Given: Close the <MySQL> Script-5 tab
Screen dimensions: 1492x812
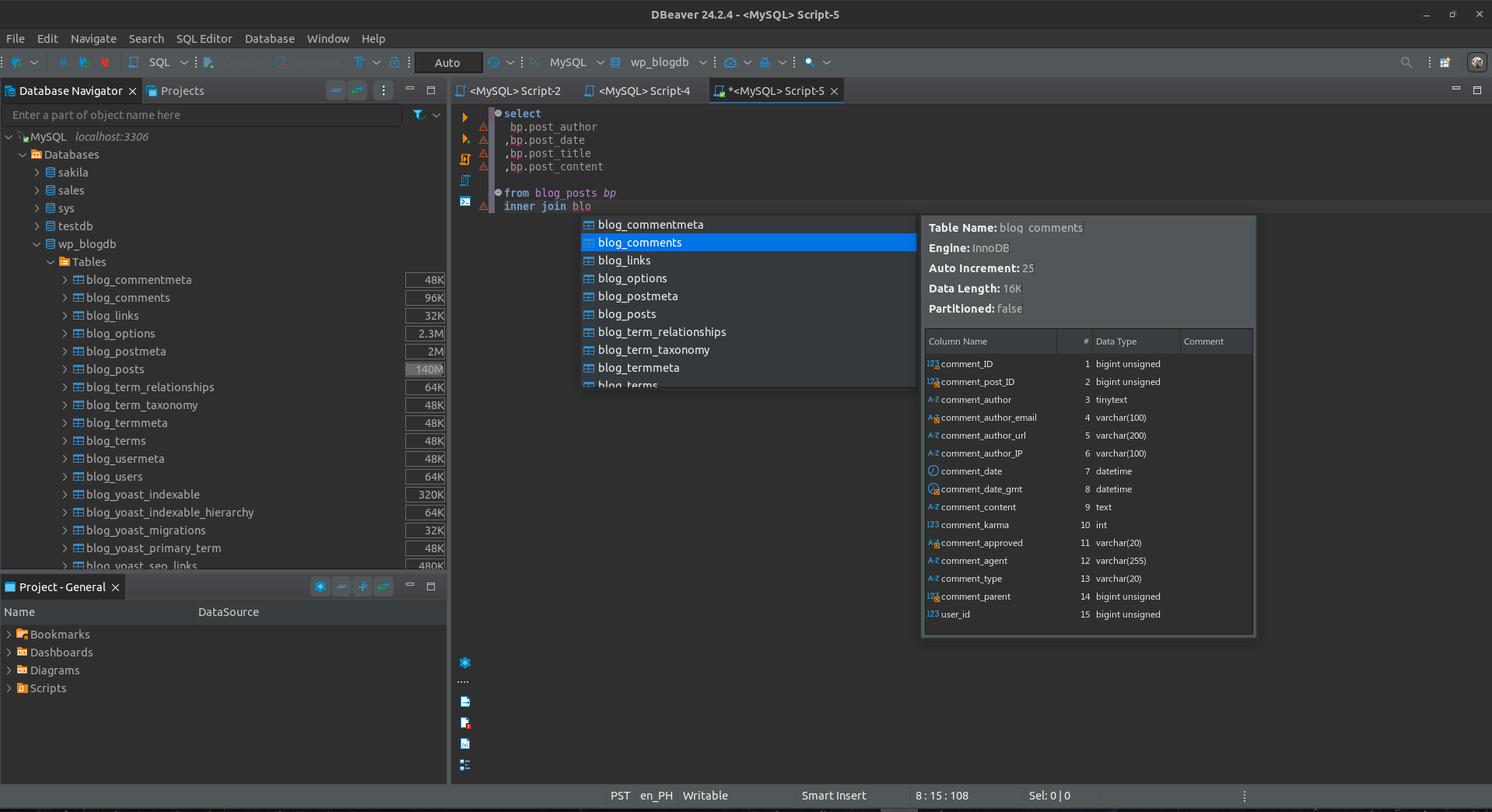Looking at the screenshot, I should (x=834, y=91).
